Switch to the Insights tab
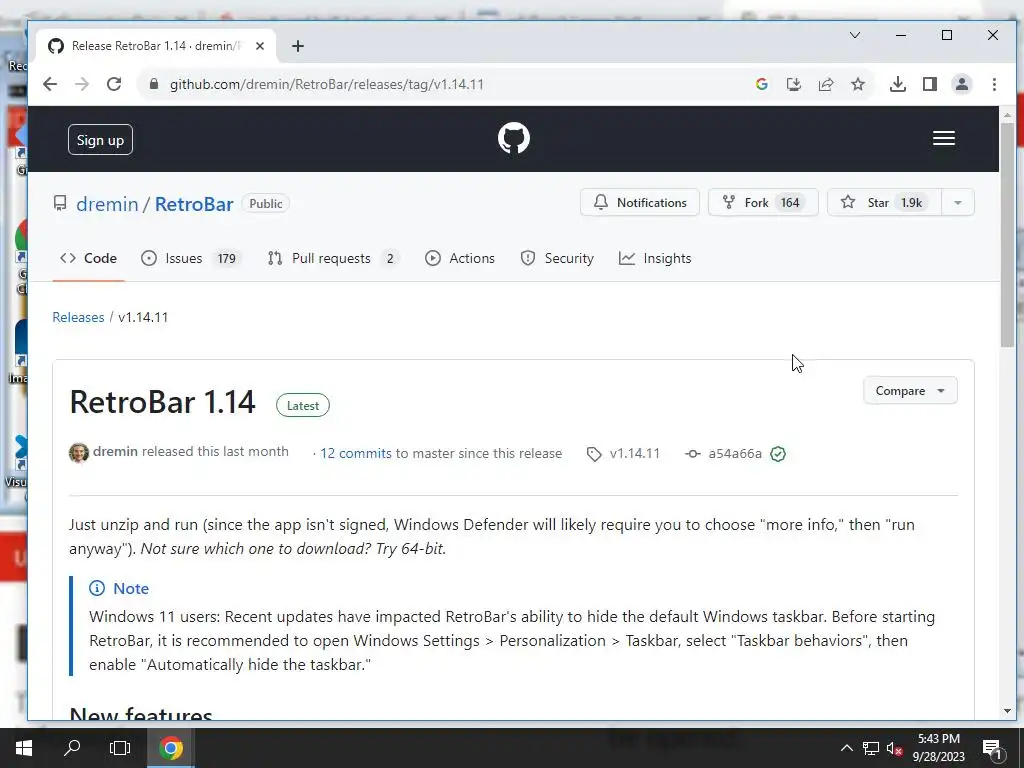The width and height of the screenshot is (1024, 768). pos(655,259)
